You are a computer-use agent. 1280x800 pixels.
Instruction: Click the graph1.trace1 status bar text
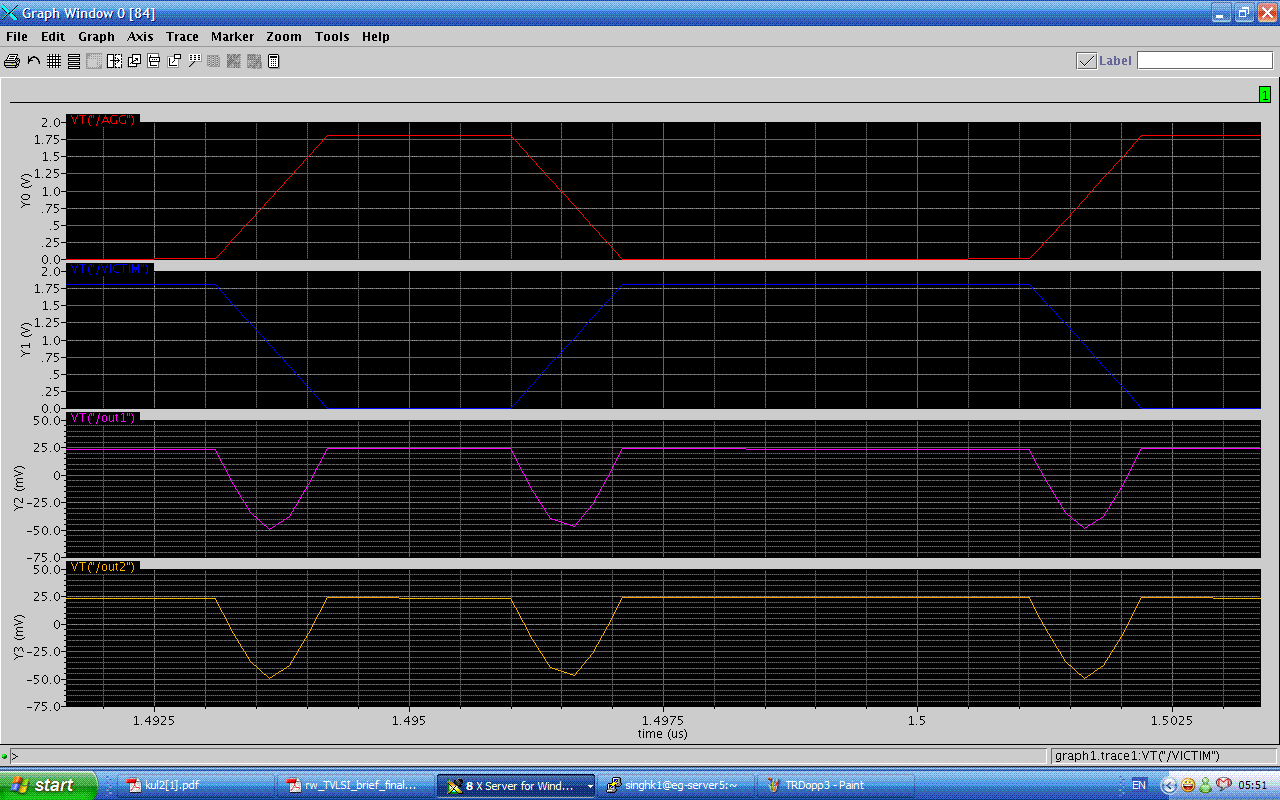[x=1137, y=756]
